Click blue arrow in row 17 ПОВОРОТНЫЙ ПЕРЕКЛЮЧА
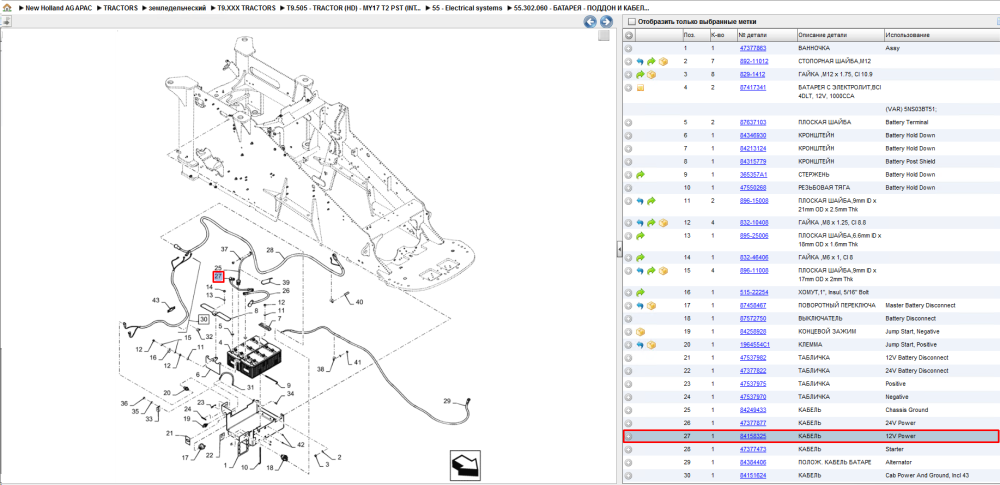 pyautogui.click(x=641, y=306)
